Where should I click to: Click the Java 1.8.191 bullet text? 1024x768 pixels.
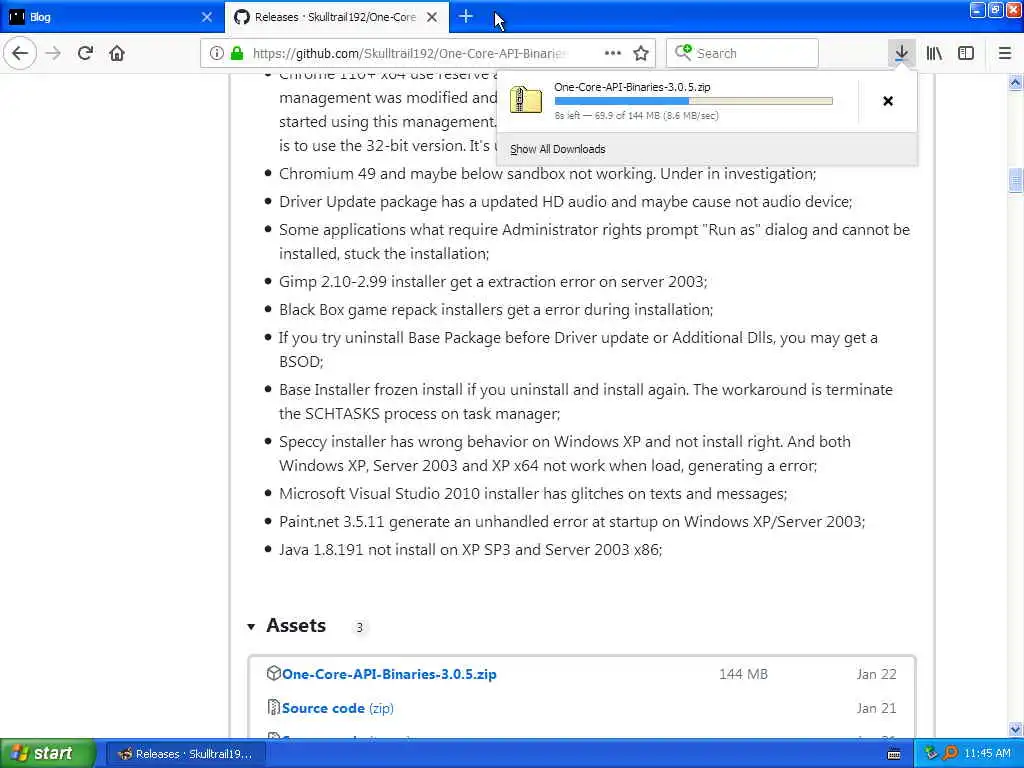[x=470, y=549]
